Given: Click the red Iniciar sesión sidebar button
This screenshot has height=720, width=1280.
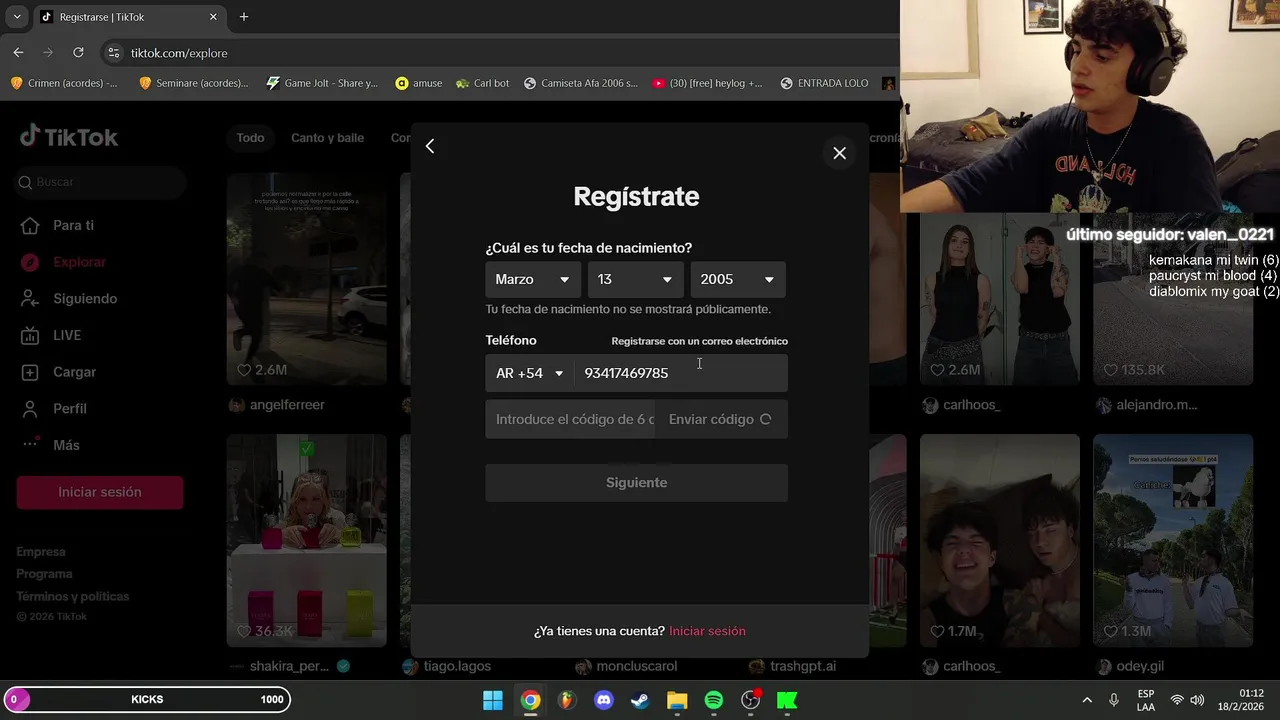Looking at the screenshot, I should 100,492.
